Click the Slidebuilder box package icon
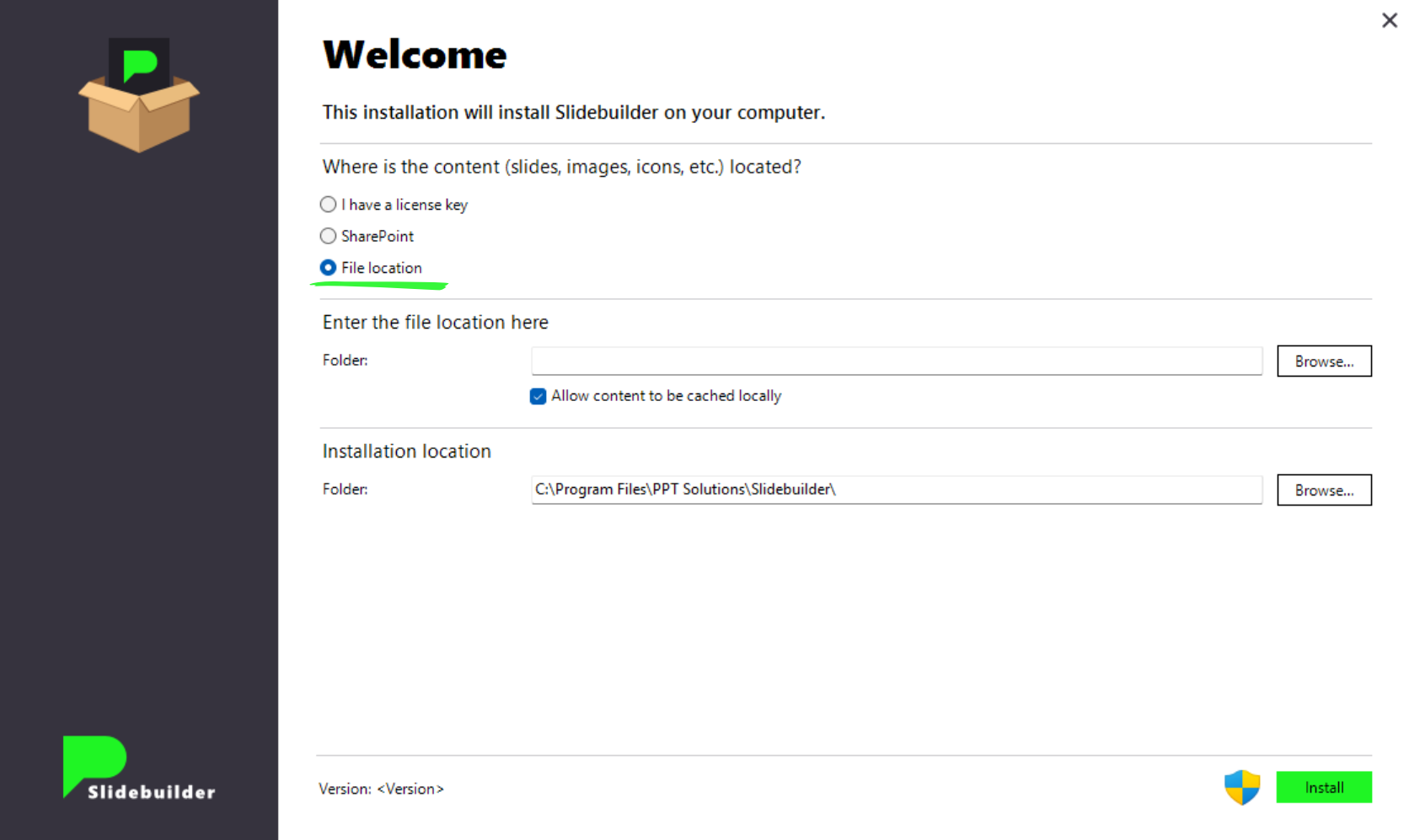1409x840 pixels. pyautogui.click(x=139, y=95)
